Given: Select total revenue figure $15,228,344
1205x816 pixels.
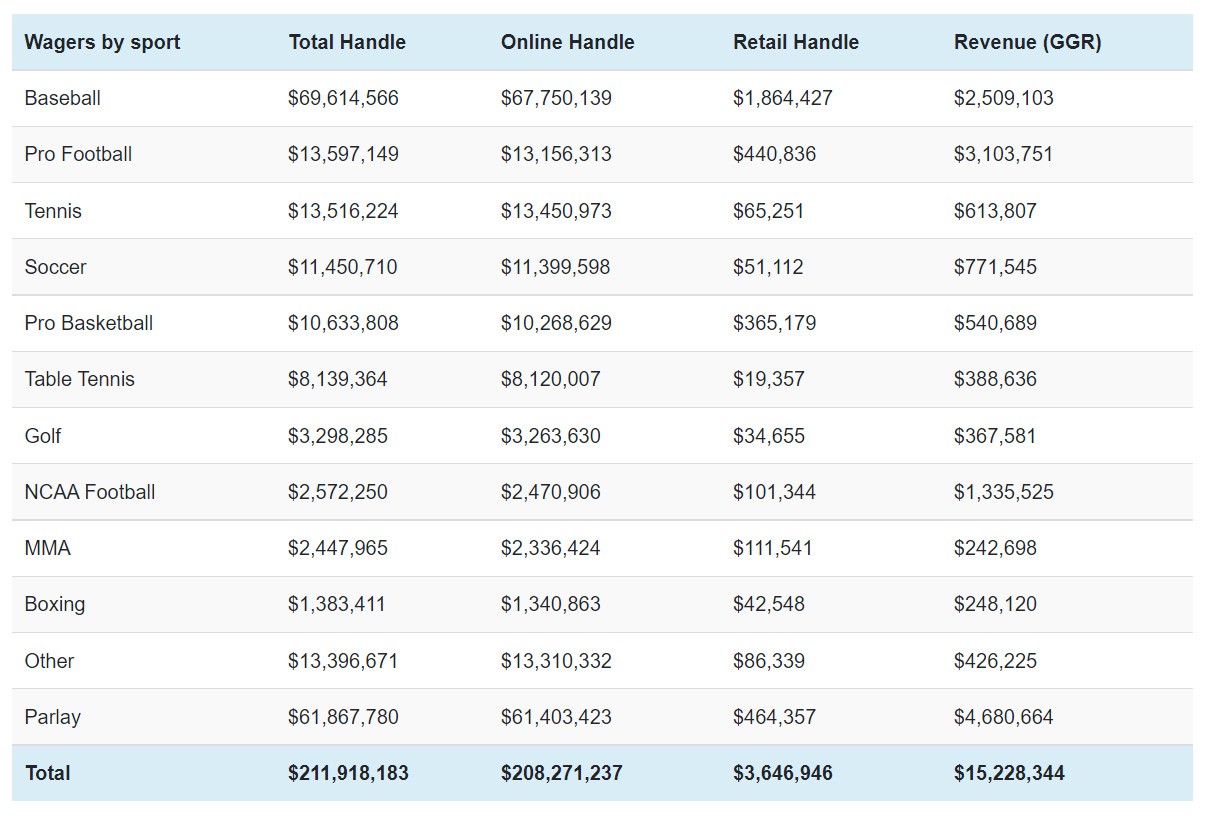Looking at the screenshot, I should click(1009, 773).
